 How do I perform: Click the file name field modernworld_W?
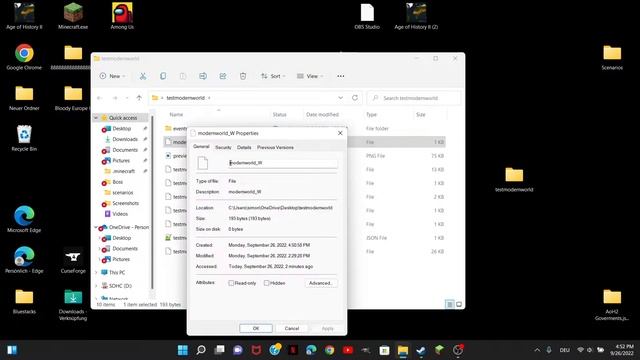tap(282, 163)
